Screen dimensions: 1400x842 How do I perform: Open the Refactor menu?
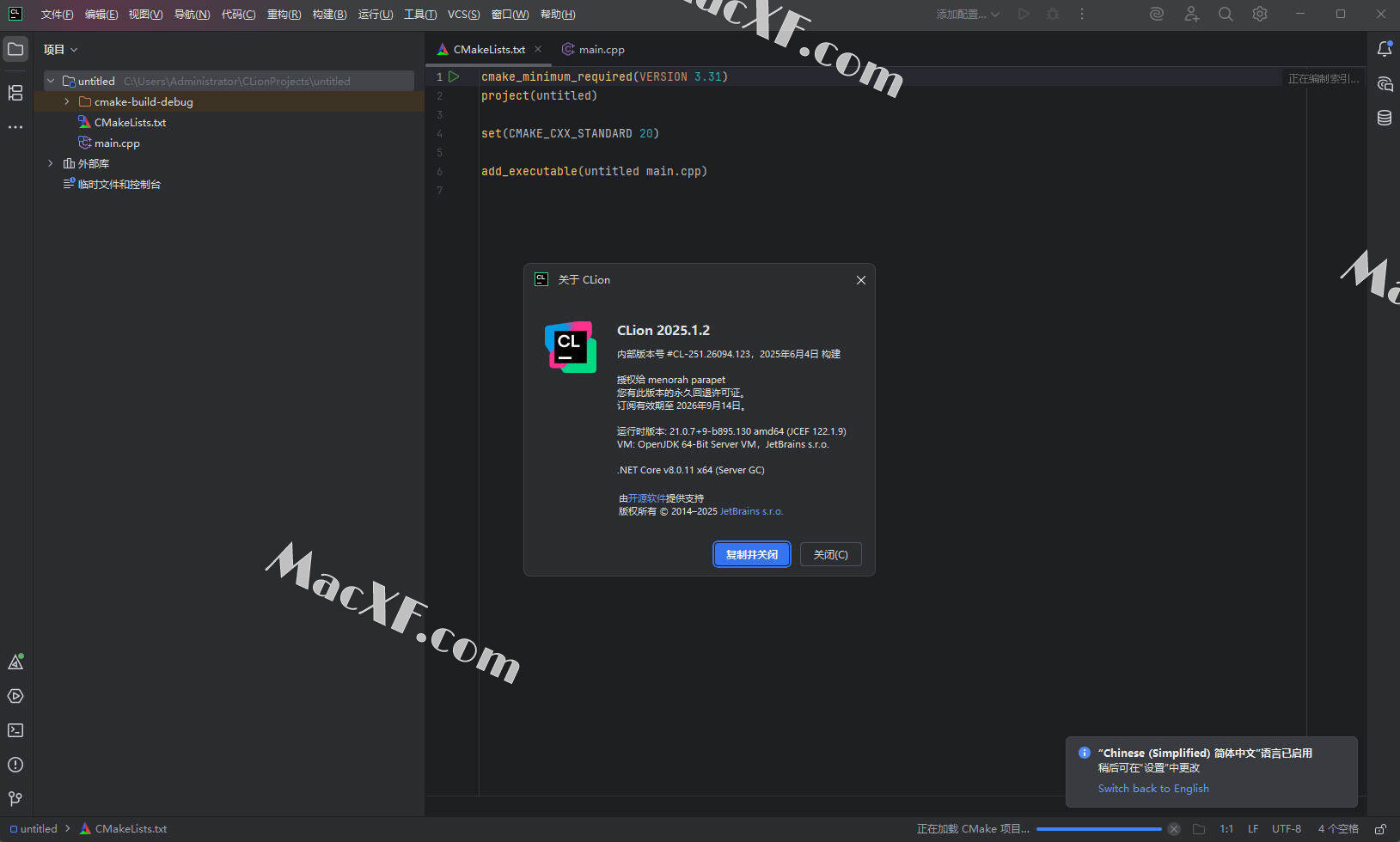[x=284, y=14]
